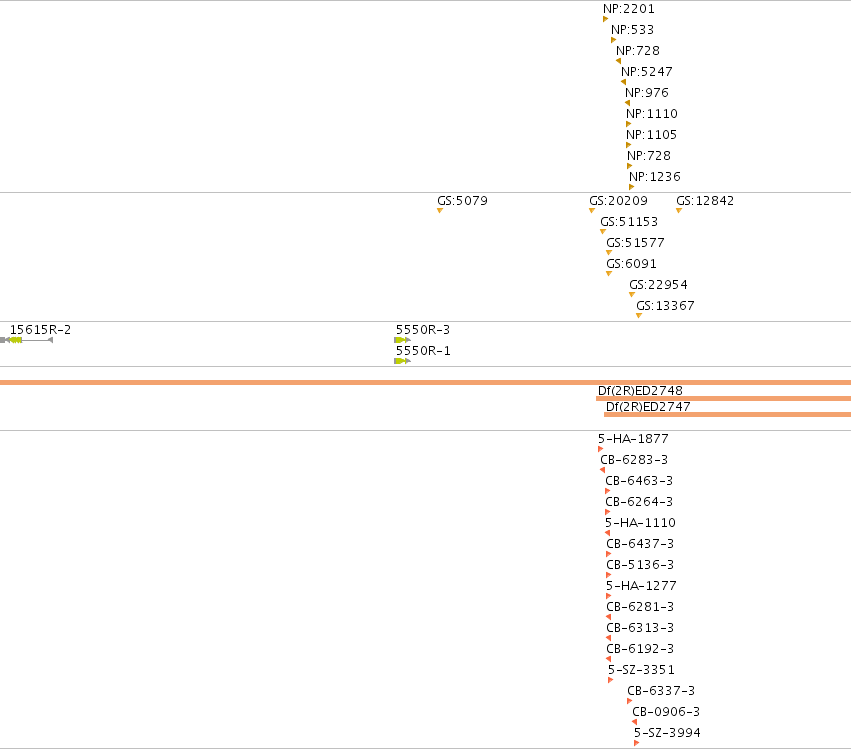Click the Df(2R)ED2747 deficiency label

(648, 407)
